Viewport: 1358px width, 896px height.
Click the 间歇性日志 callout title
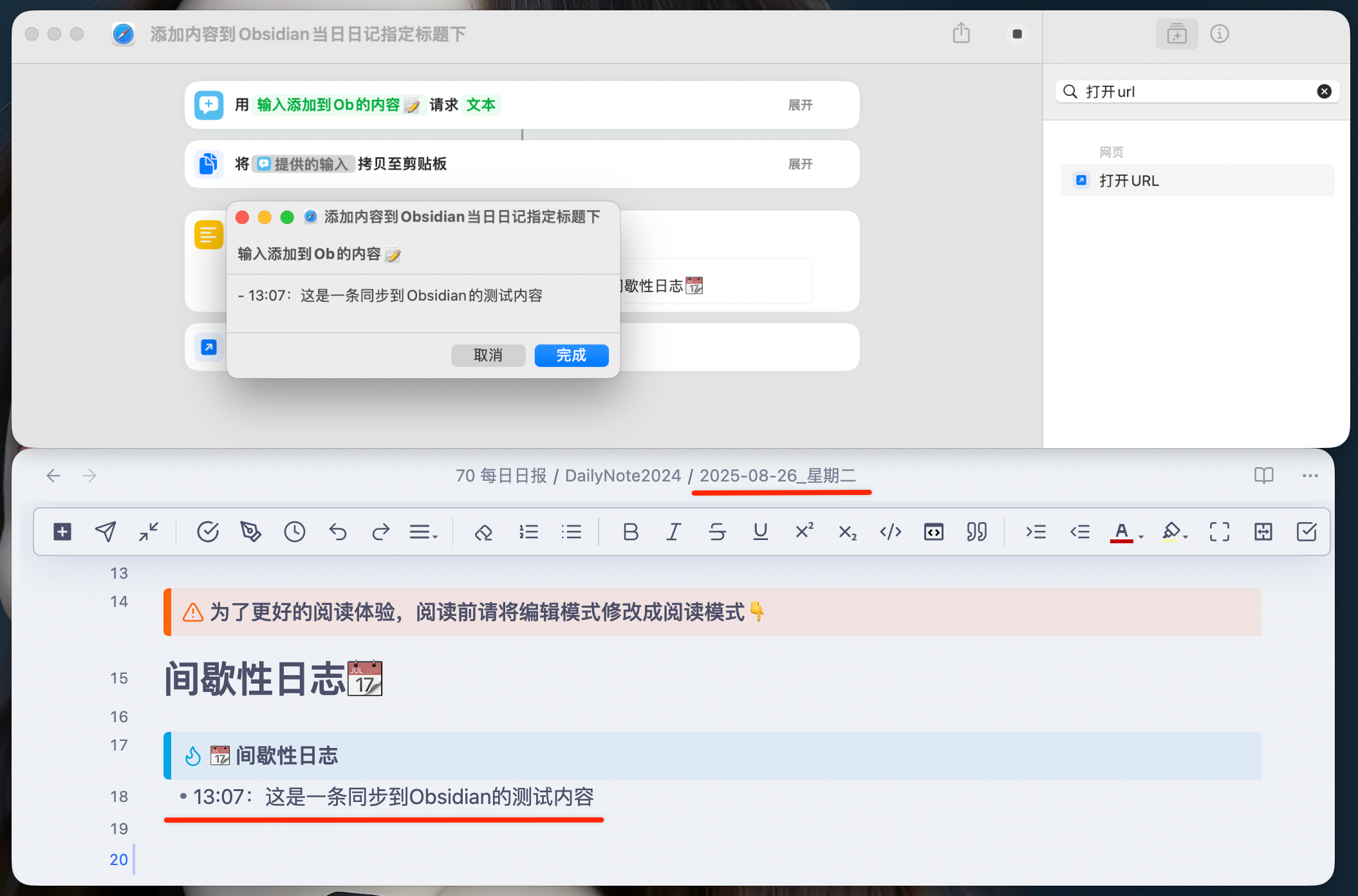286,756
